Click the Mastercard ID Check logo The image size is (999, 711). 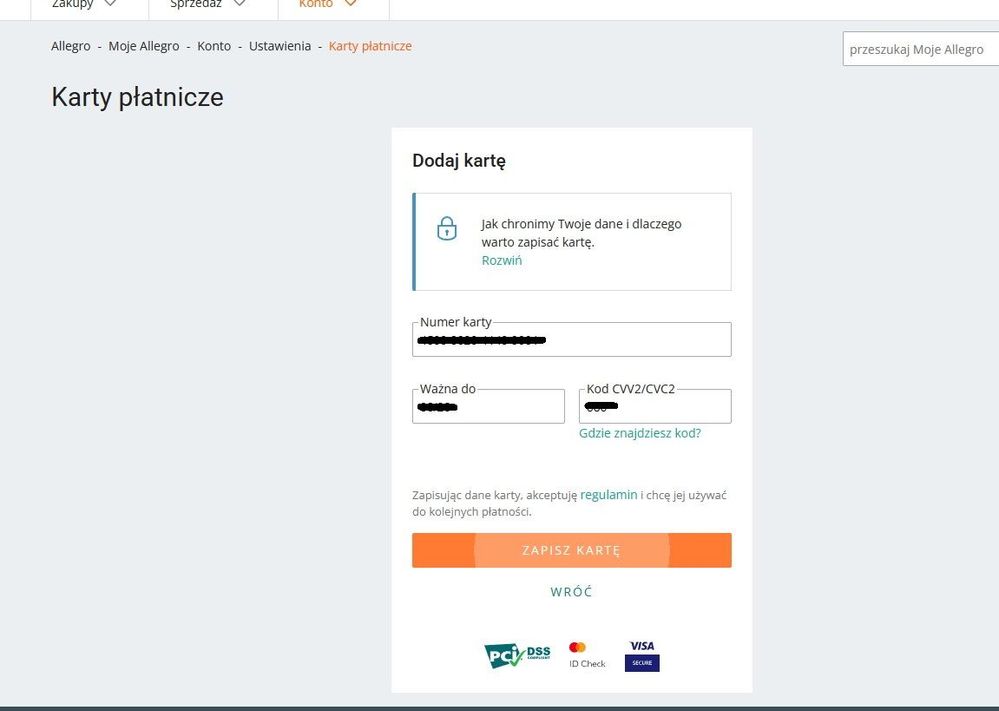click(x=587, y=655)
